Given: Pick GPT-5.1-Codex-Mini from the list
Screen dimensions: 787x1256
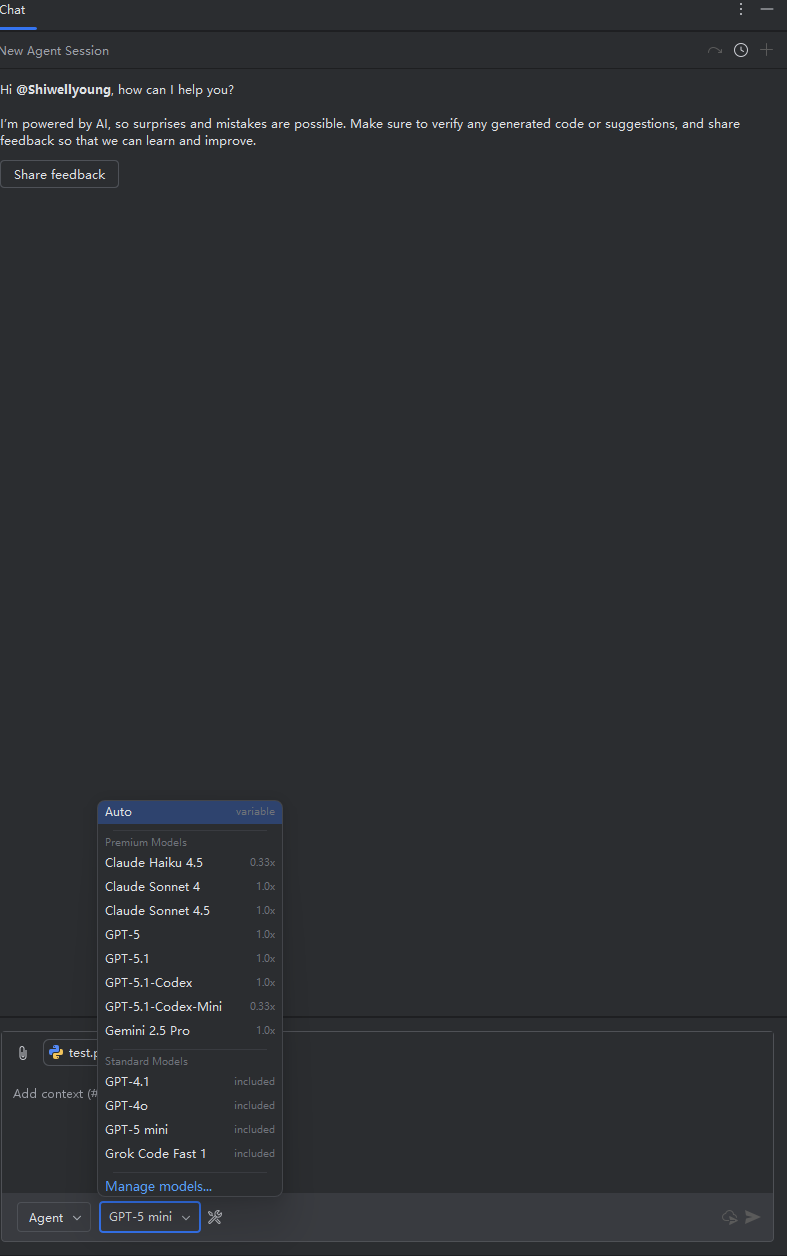Looking at the screenshot, I should pyautogui.click(x=190, y=1006).
